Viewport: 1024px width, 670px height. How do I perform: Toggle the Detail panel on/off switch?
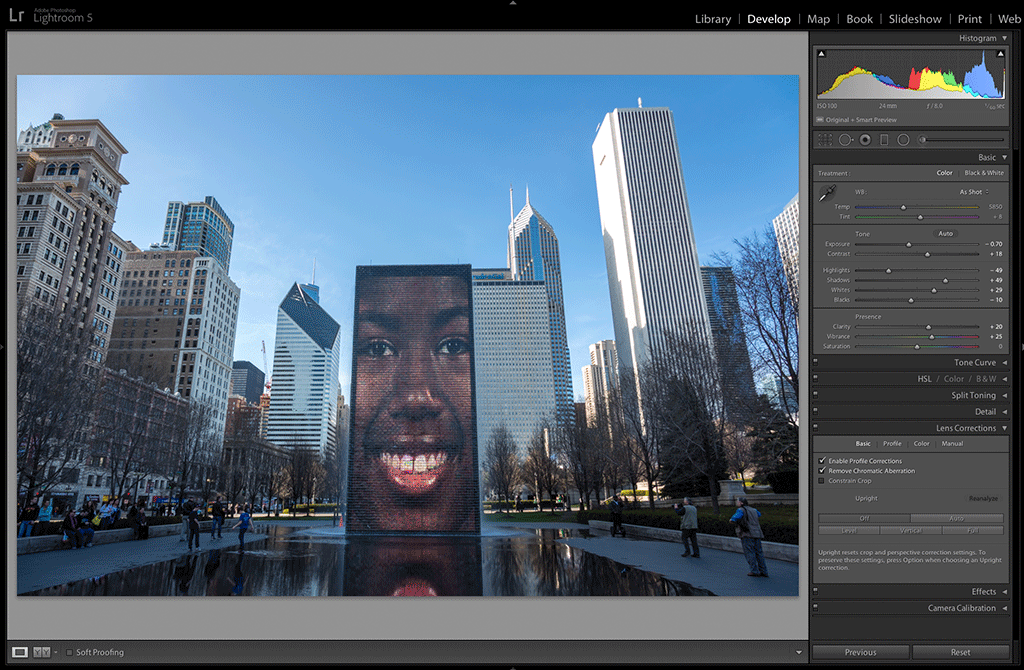tap(815, 410)
